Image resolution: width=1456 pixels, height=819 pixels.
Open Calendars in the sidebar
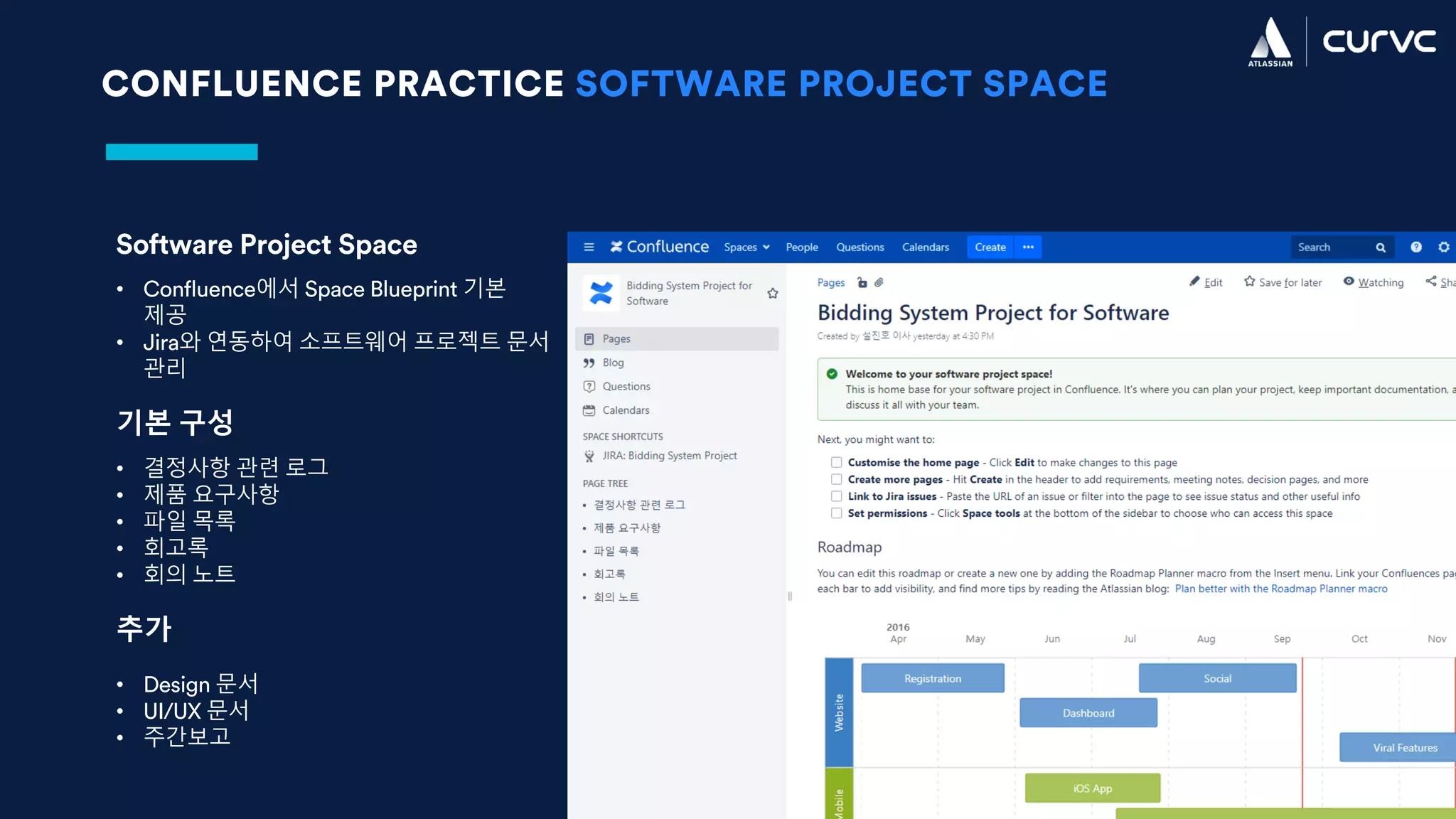626,410
